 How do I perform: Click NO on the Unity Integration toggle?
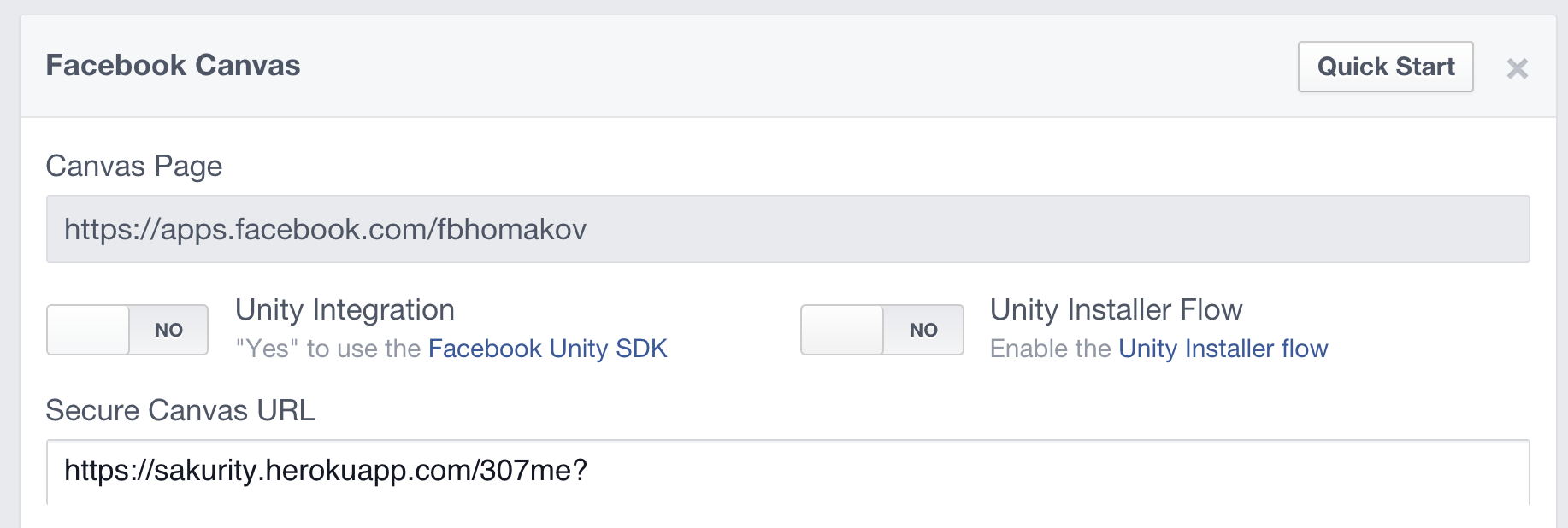click(168, 330)
